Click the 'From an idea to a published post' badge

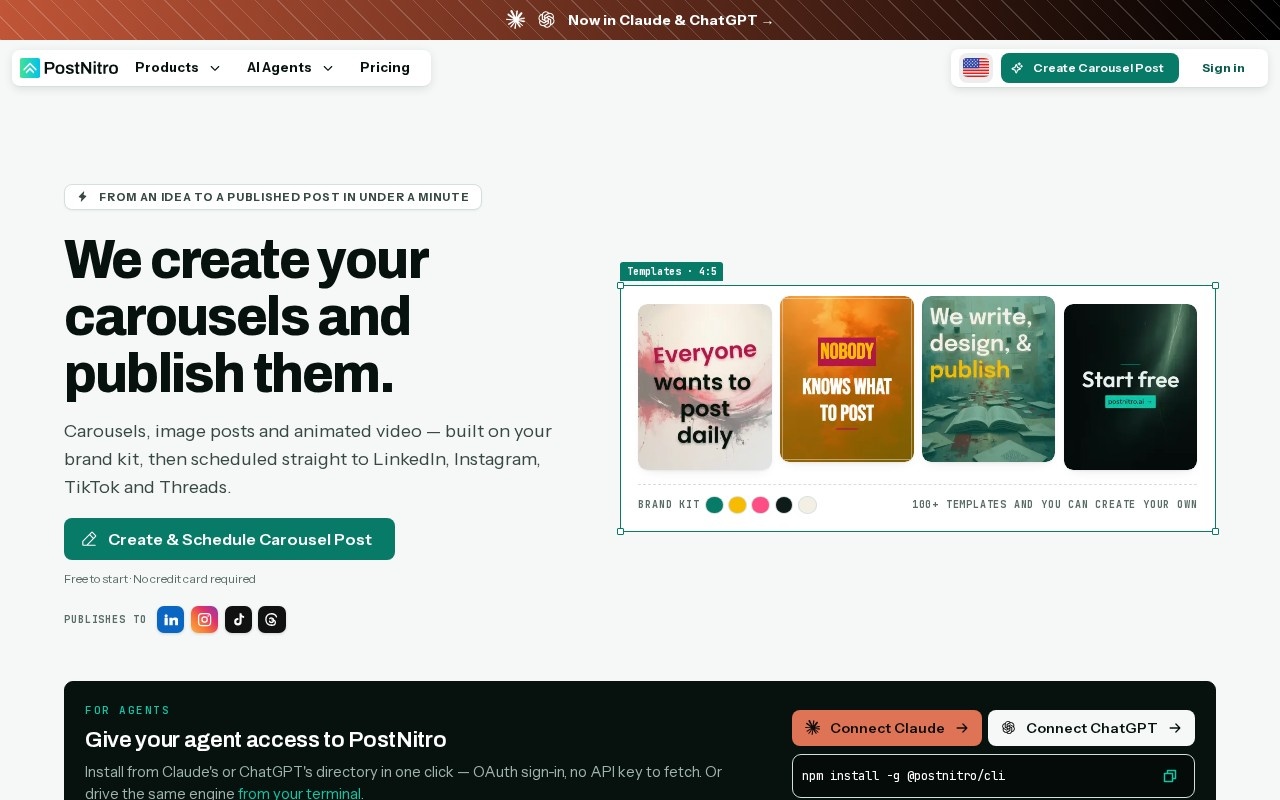pos(273,197)
